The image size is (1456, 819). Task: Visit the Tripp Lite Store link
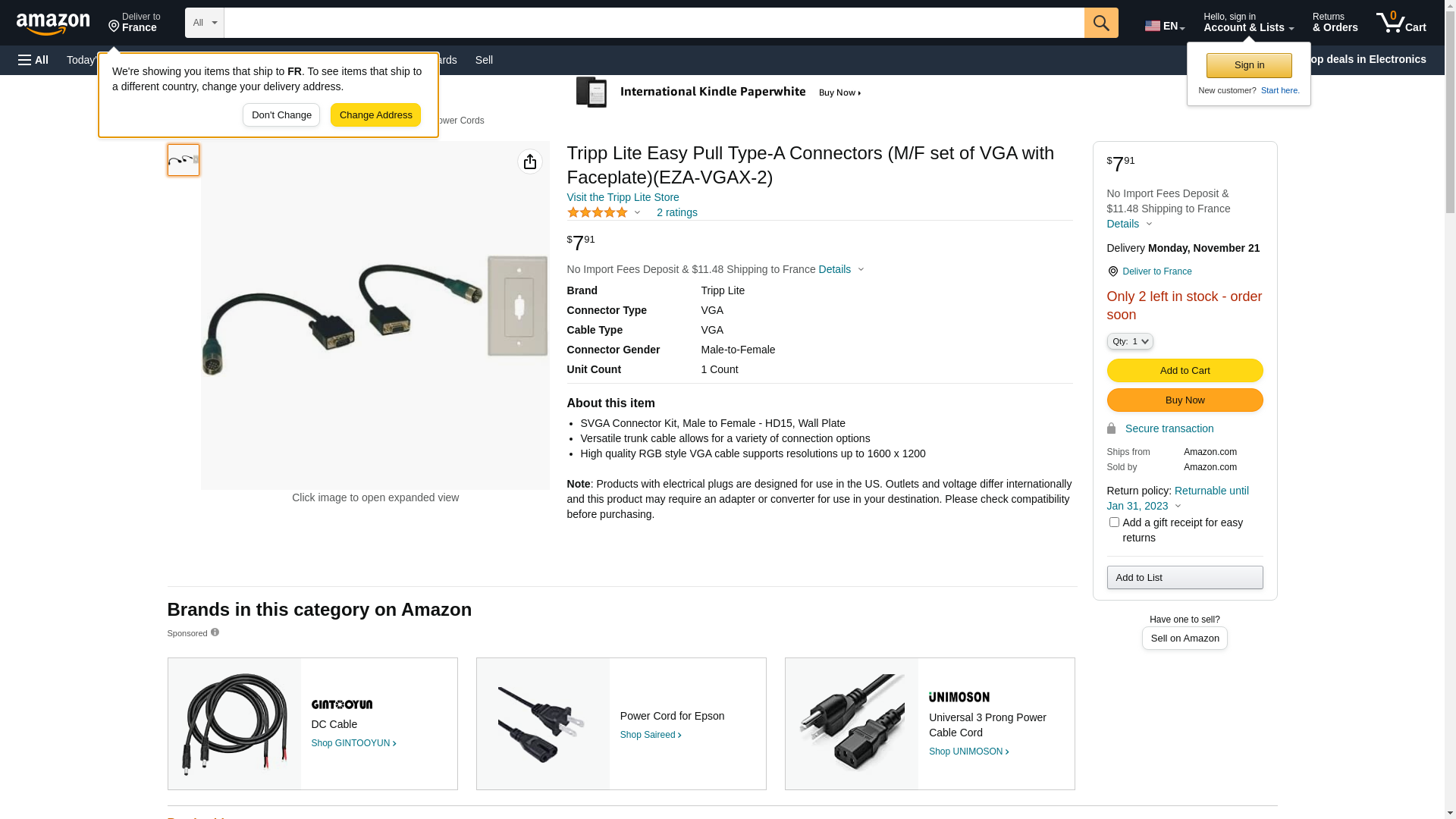623,197
